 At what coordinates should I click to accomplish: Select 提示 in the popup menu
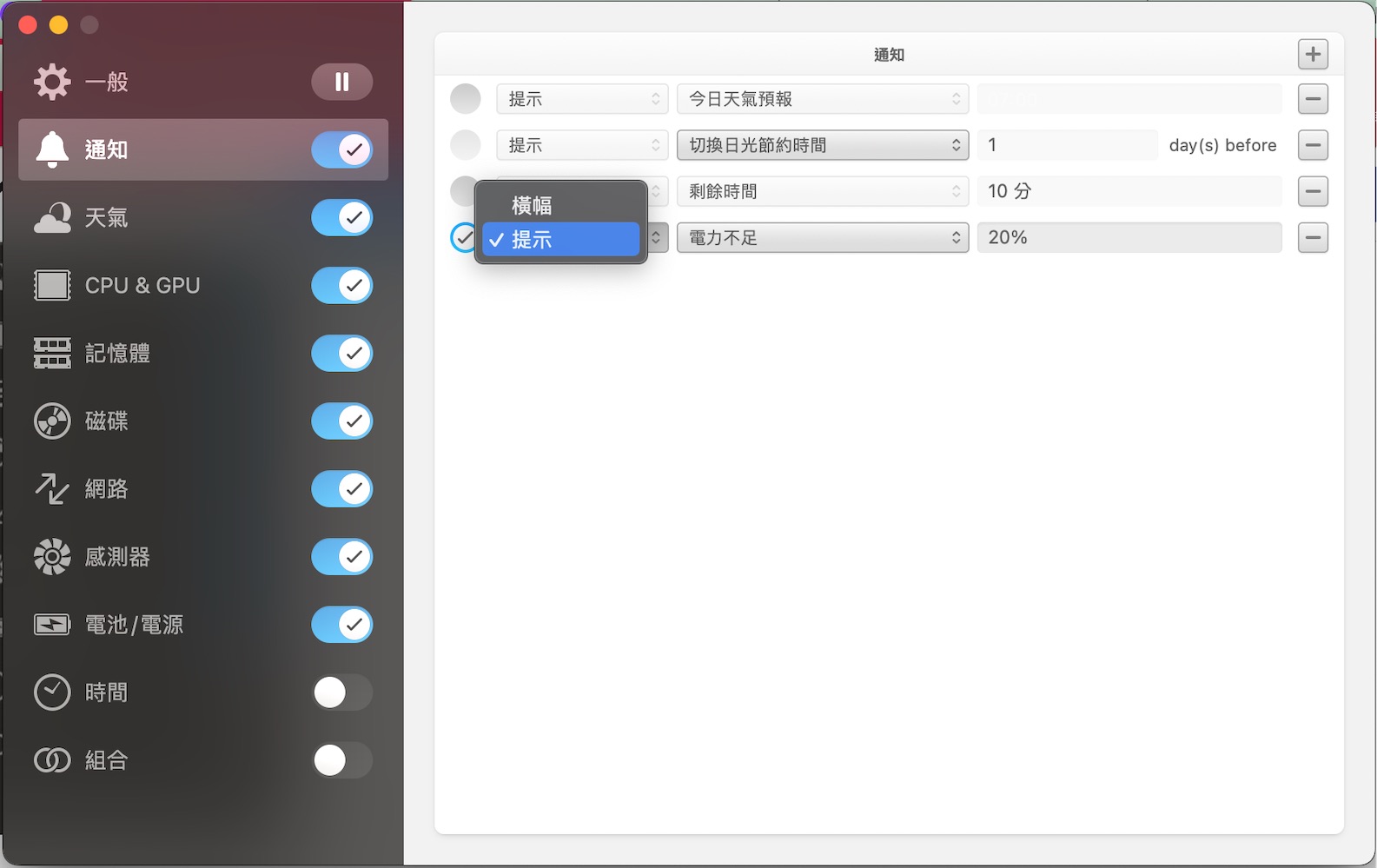point(561,240)
